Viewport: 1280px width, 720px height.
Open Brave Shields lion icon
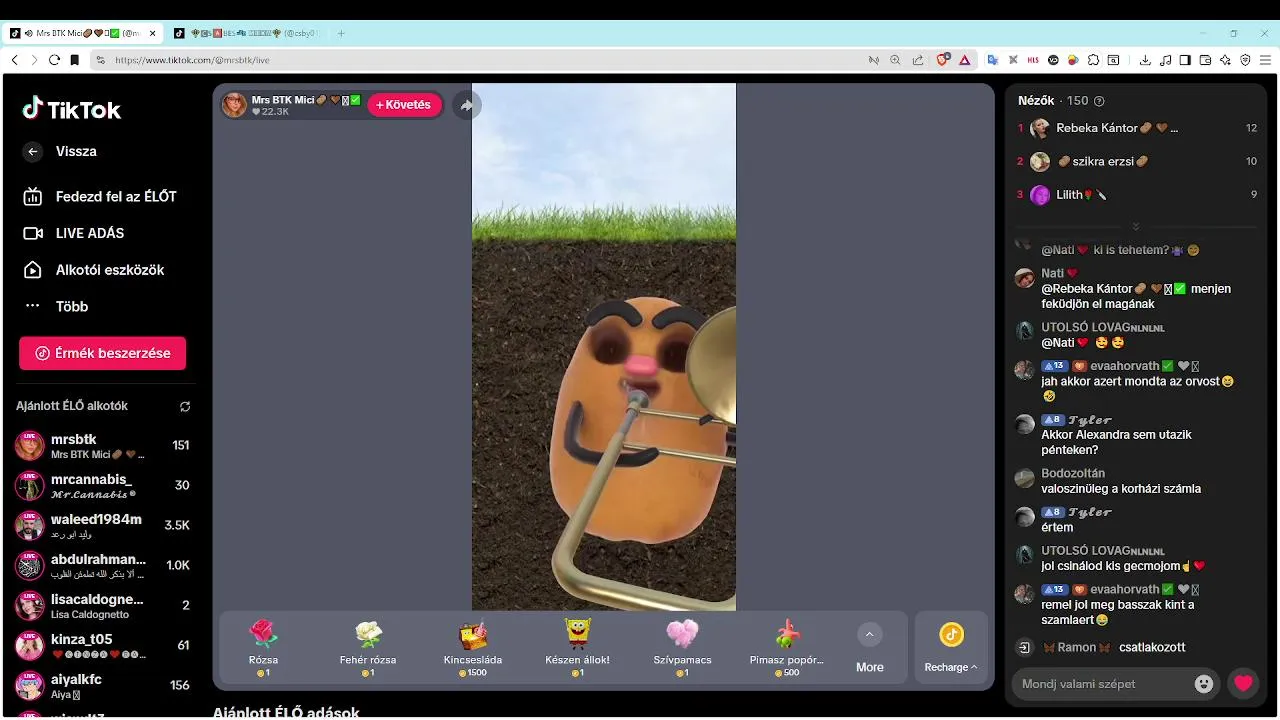coord(942,60)
